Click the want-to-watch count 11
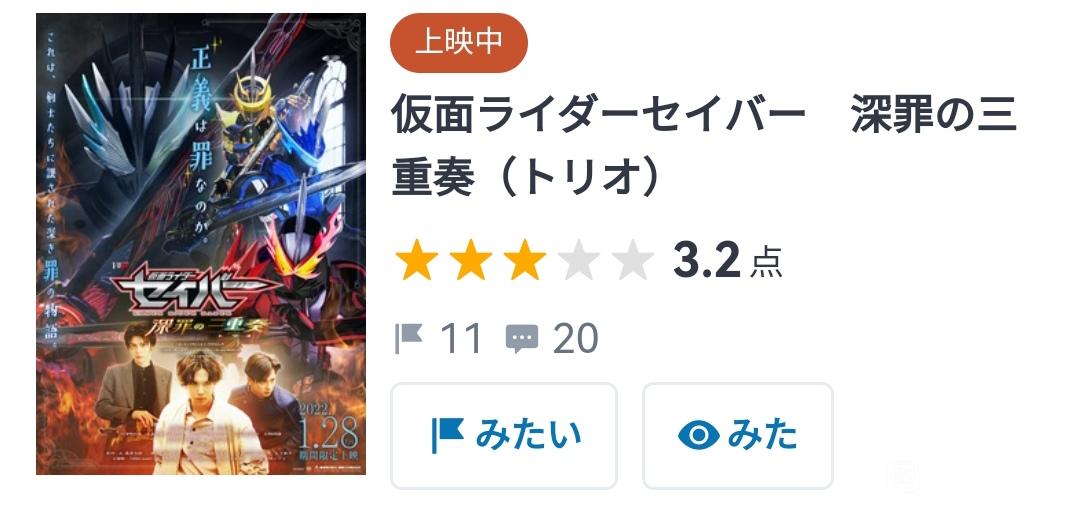This screenshot has width=1080, height=505. click(x=460, y=339)
